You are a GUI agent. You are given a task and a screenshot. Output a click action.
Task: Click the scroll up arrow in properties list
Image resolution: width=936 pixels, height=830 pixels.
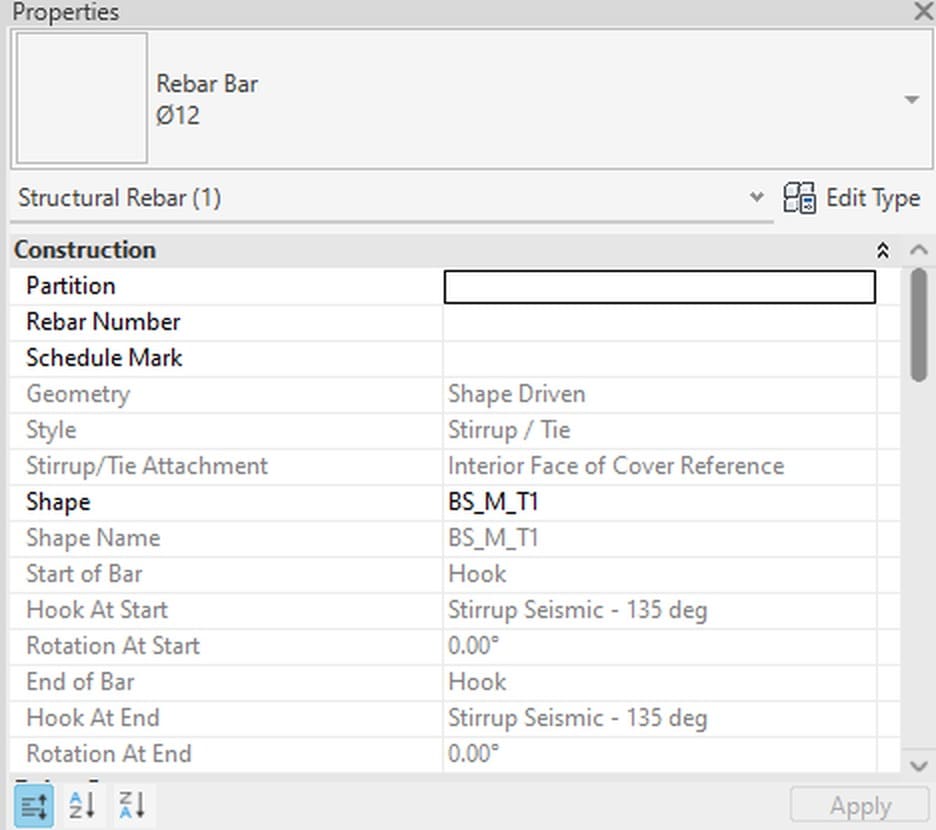[919, 250]
